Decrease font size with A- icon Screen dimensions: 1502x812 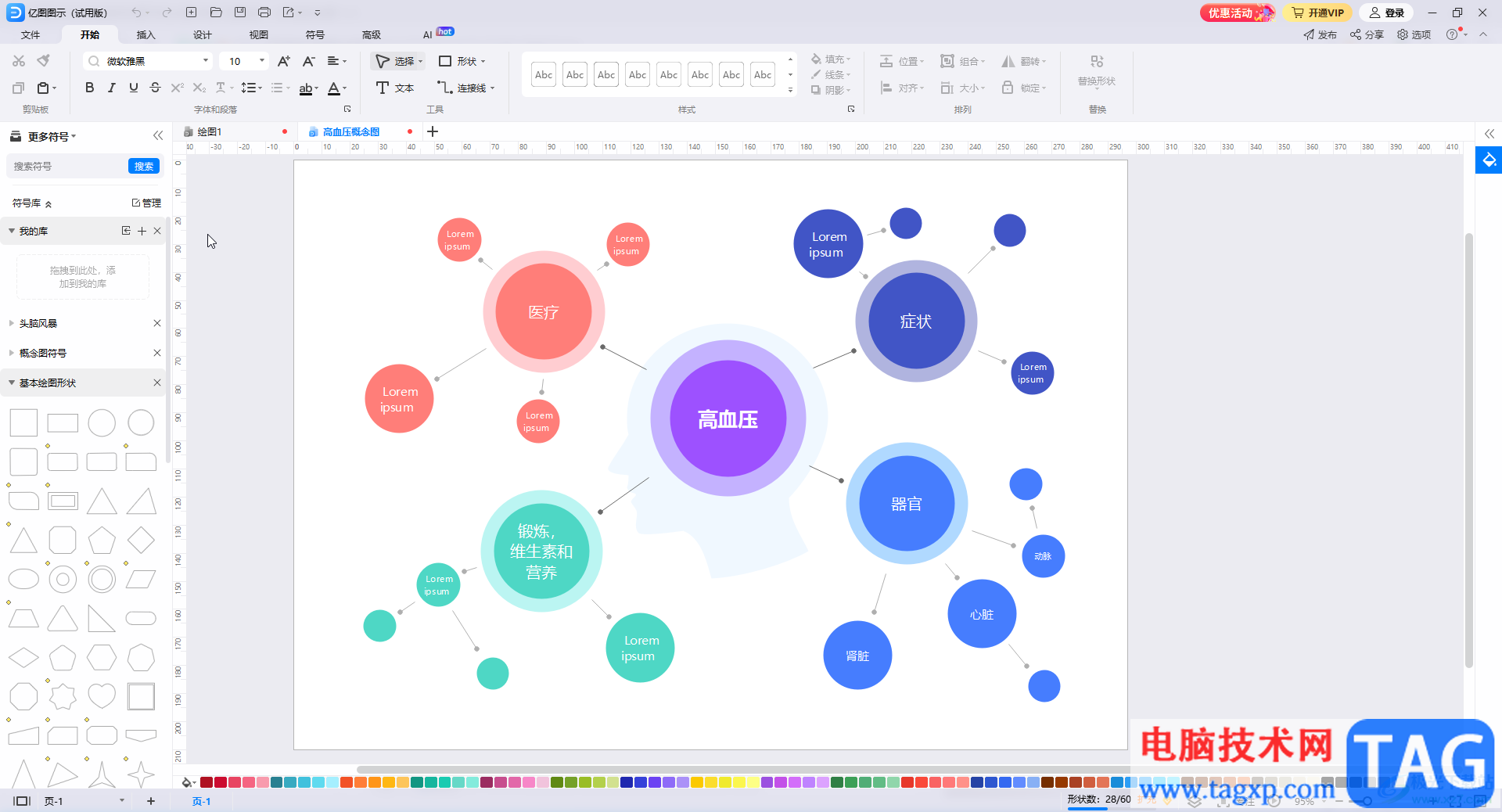(x=309, y=61)
